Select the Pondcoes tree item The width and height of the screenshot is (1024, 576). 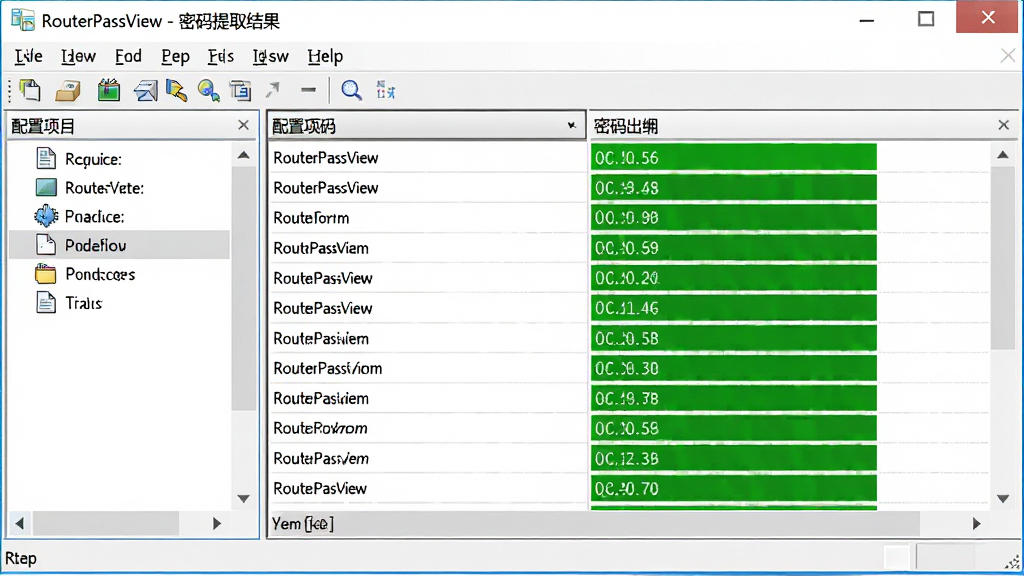click(100, 274)
